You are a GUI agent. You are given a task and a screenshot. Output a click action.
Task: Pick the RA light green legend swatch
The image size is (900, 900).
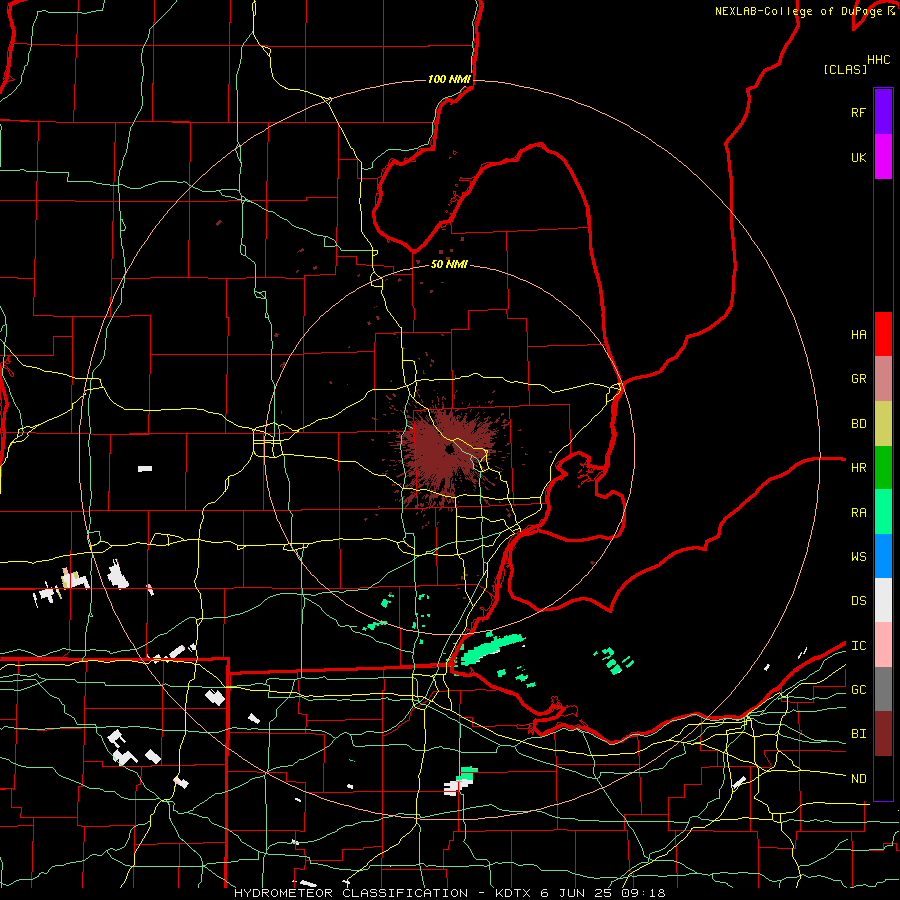(x=883, y=512)
